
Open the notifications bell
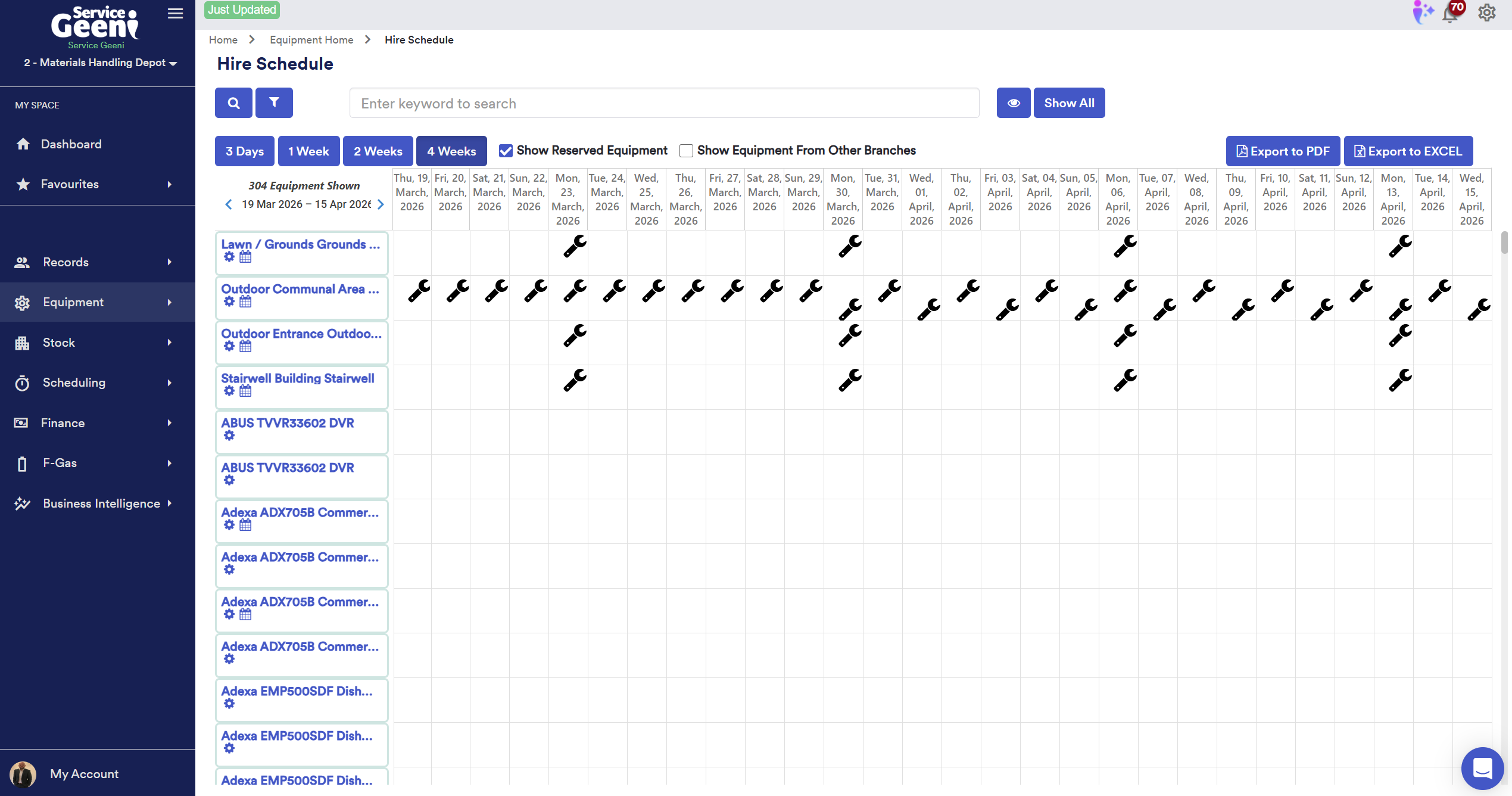pos(1451,13)
